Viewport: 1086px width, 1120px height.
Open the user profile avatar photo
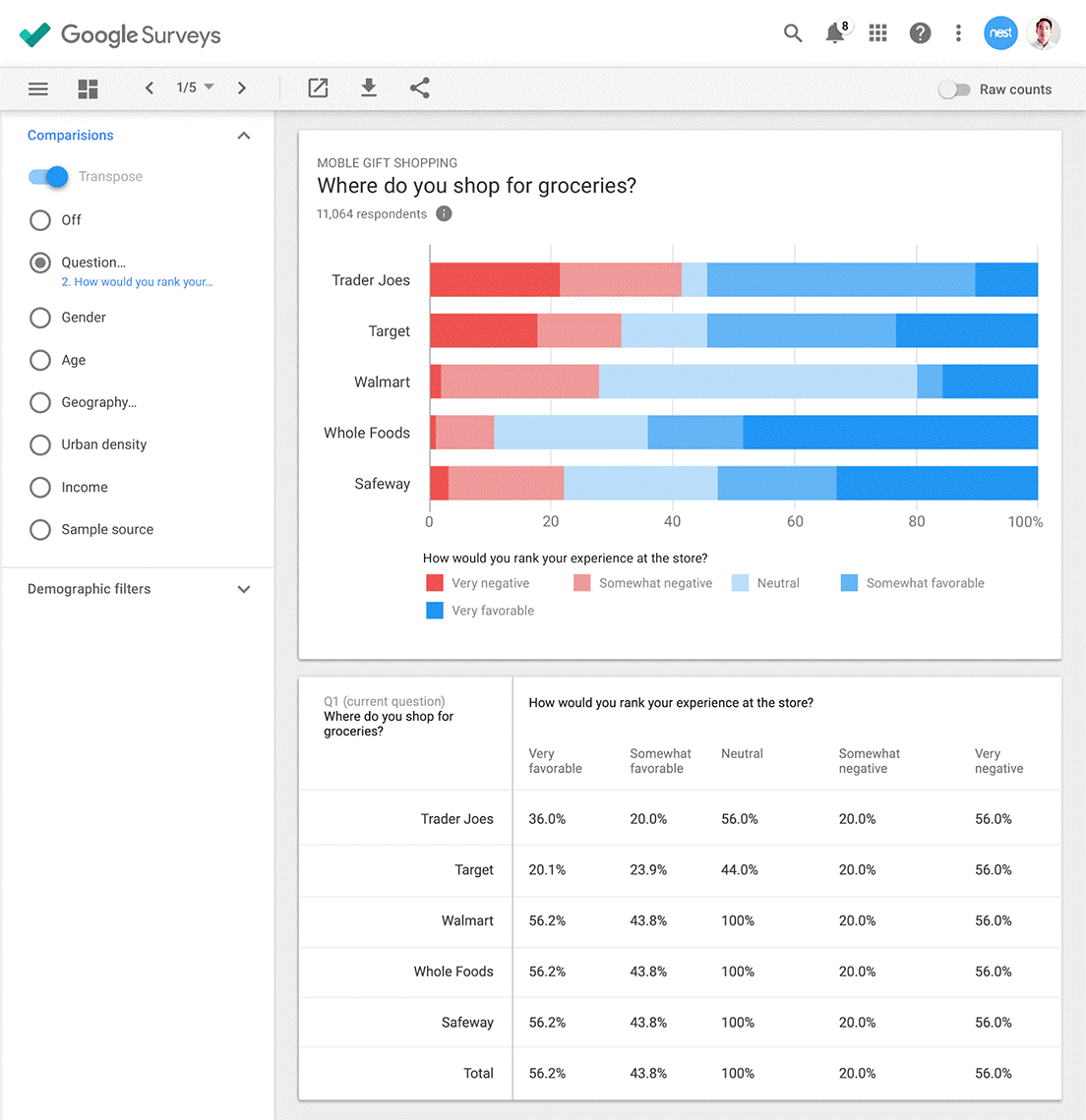[1043, 32]
